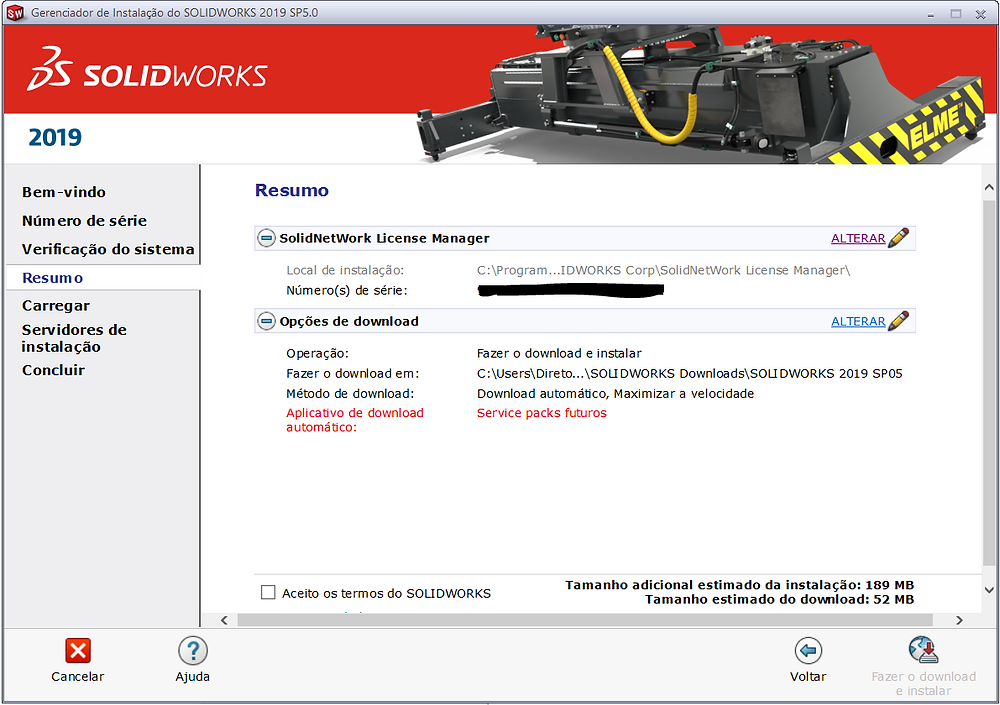Click the Opções de download section title

(349, 321)
